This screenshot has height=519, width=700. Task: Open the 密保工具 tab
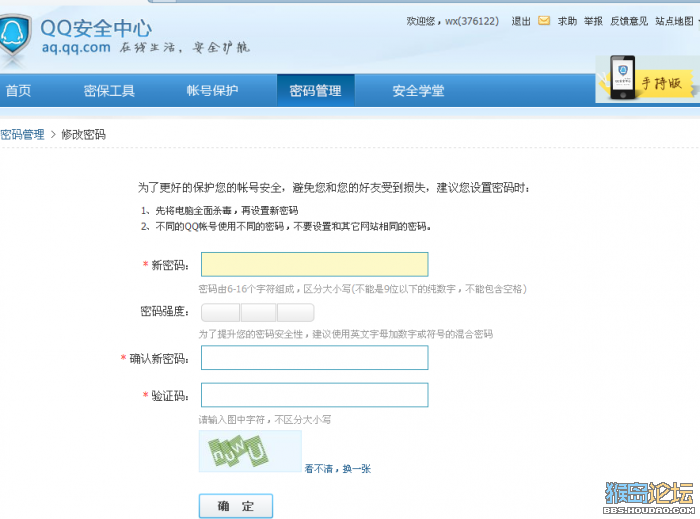pos(109,91)
